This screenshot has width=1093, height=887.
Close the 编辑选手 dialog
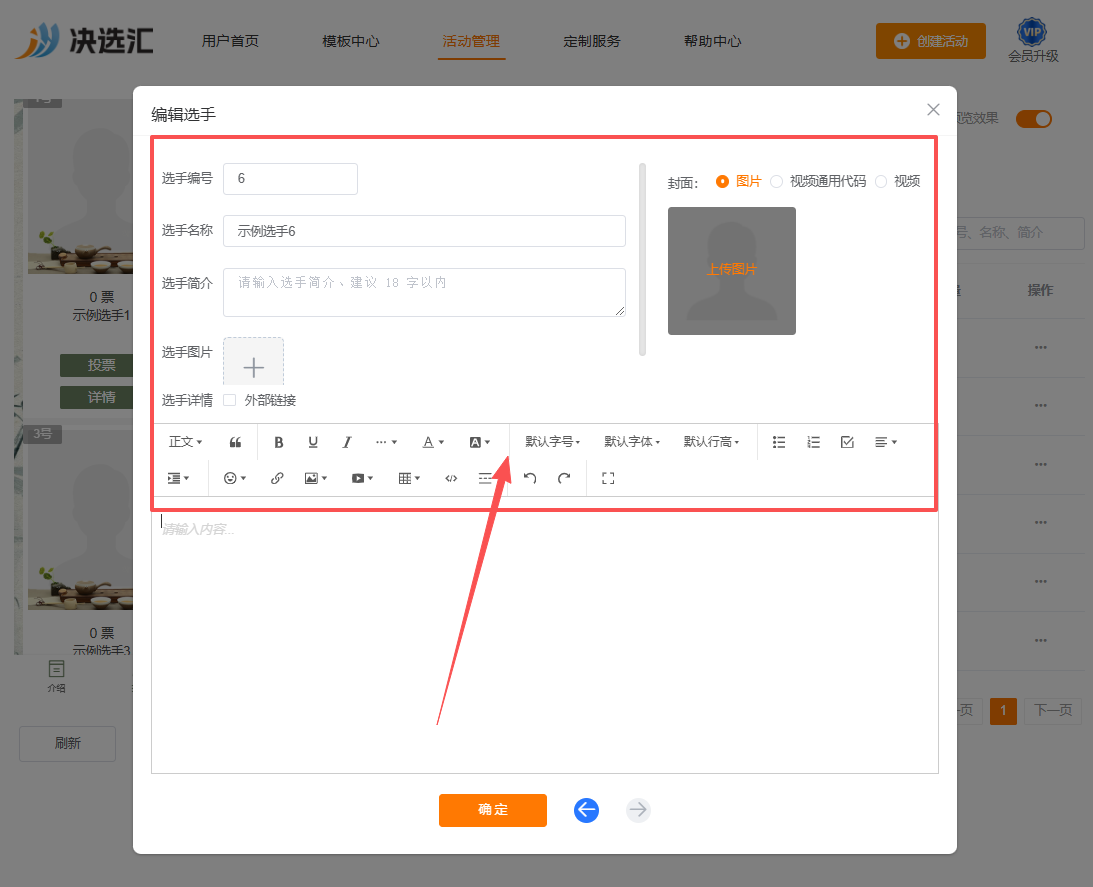pyautogui.click(x=933, y=109)
